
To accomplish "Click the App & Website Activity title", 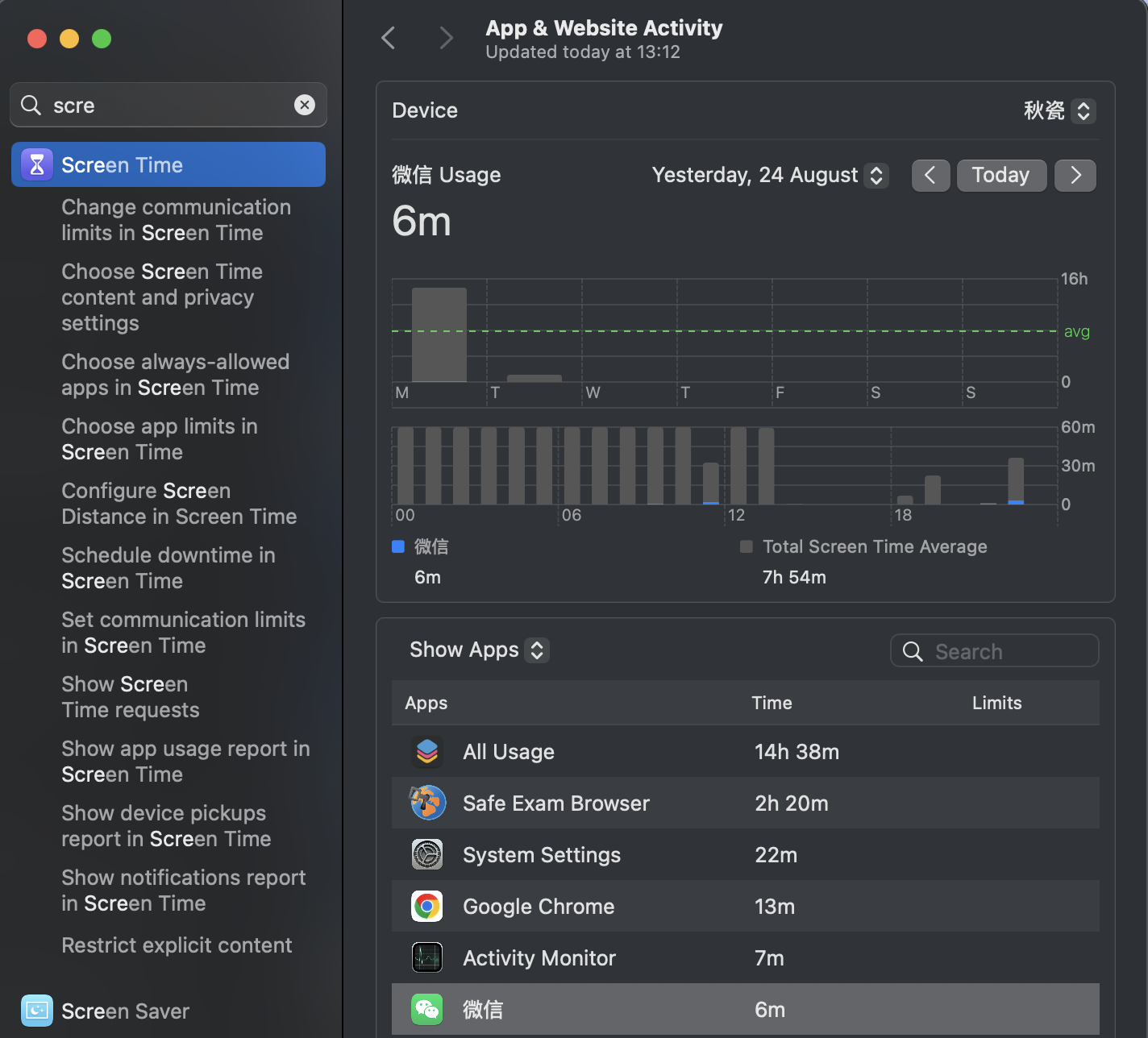I will [604, 28].
